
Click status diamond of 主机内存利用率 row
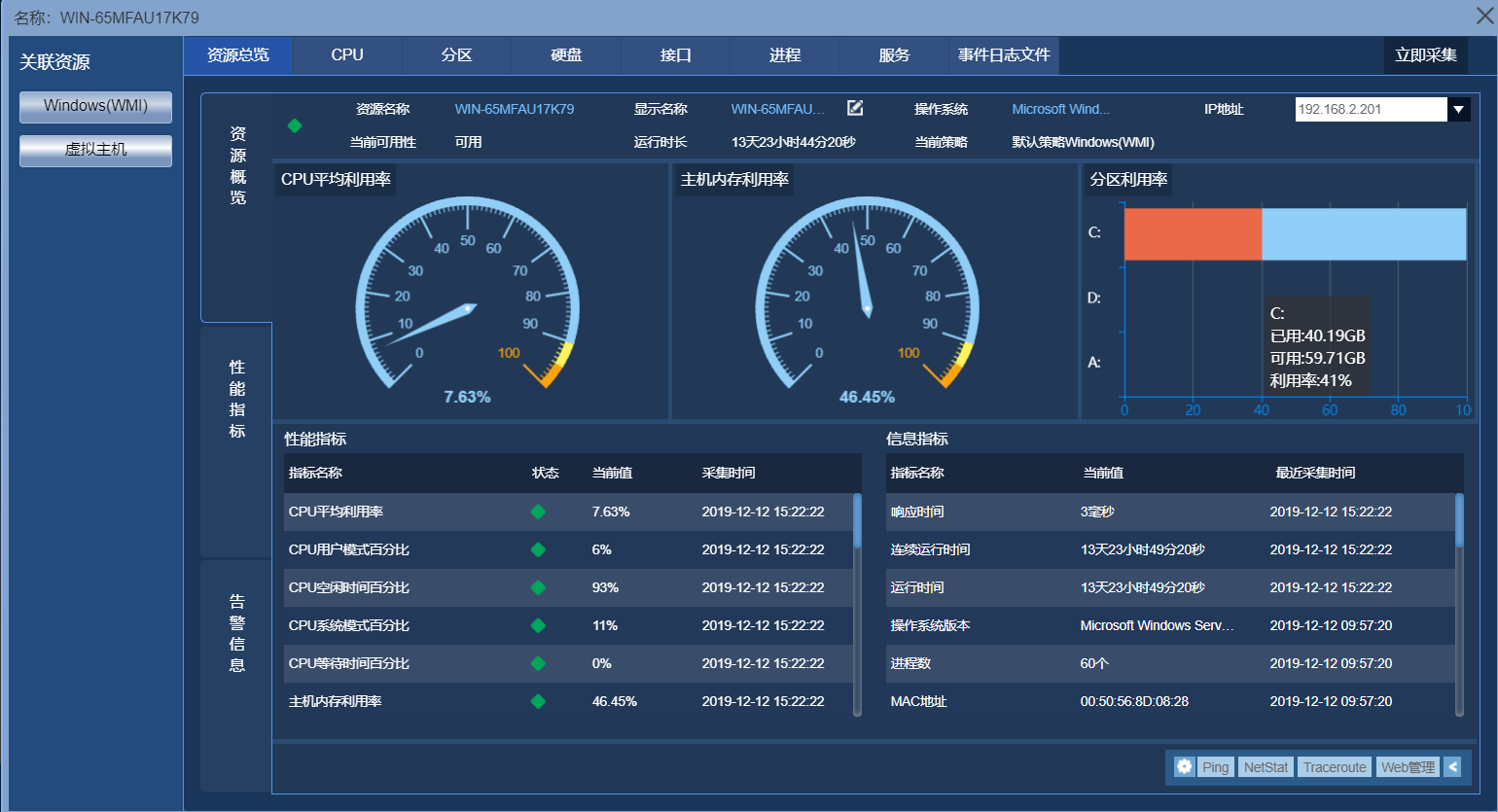tap(538, 701)
